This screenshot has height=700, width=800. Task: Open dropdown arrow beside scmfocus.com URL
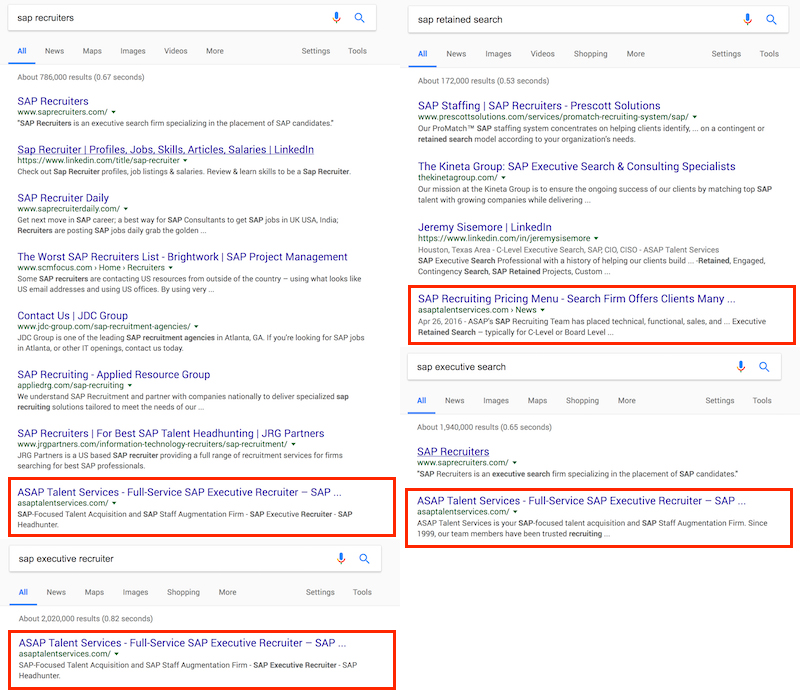(171, 268)
